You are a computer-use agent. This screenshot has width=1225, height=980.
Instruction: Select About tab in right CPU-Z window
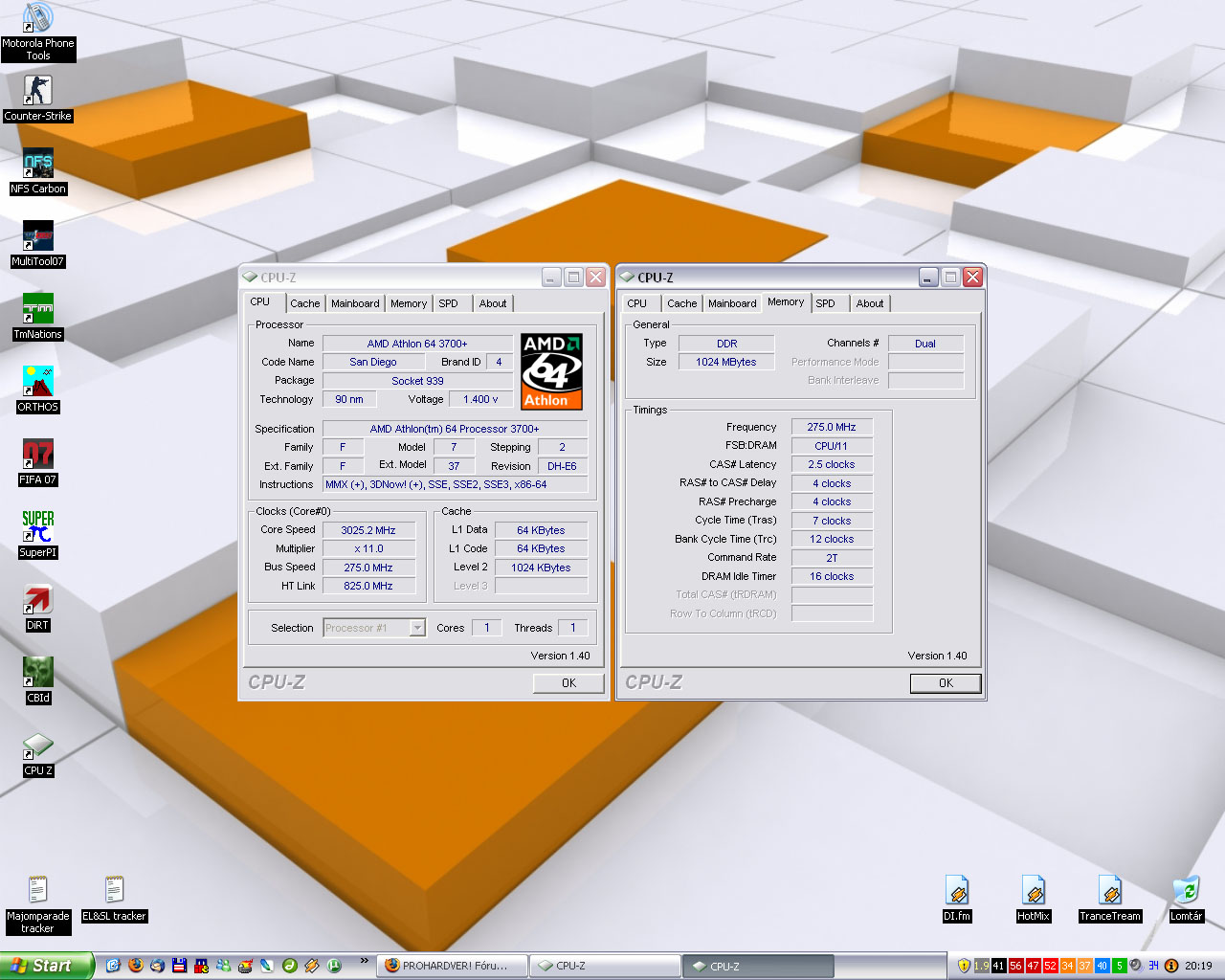coord(870,303)
